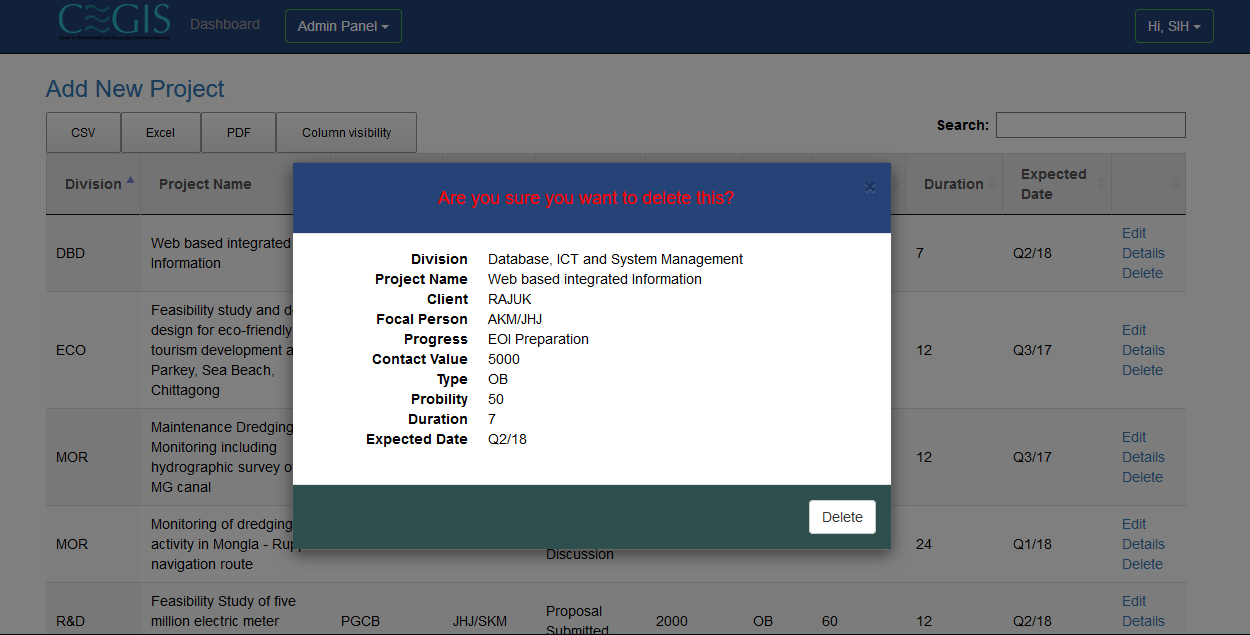This screenshot has width=1250, height=635.
Task: Export the project list to Excel
Action: click(160, 131)
